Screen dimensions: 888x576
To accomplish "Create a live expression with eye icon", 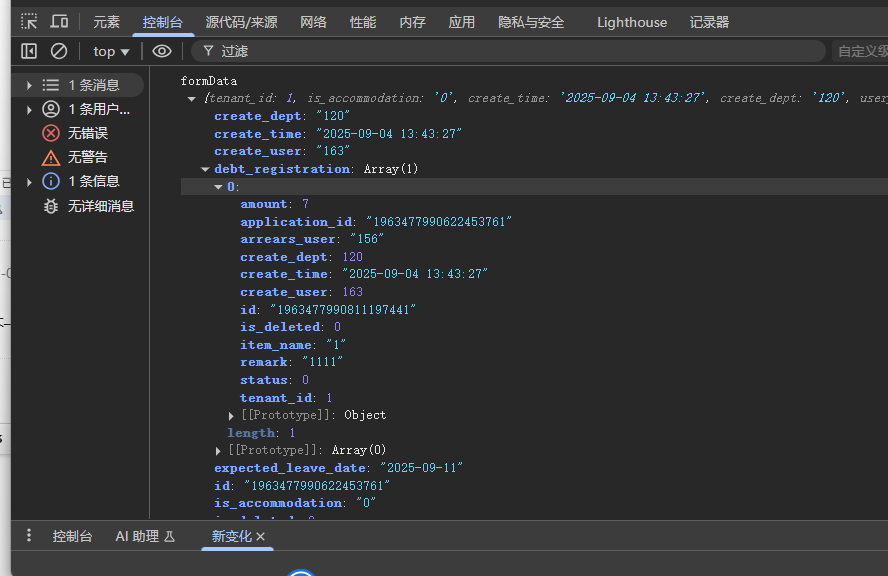I will tap(162, 52).
